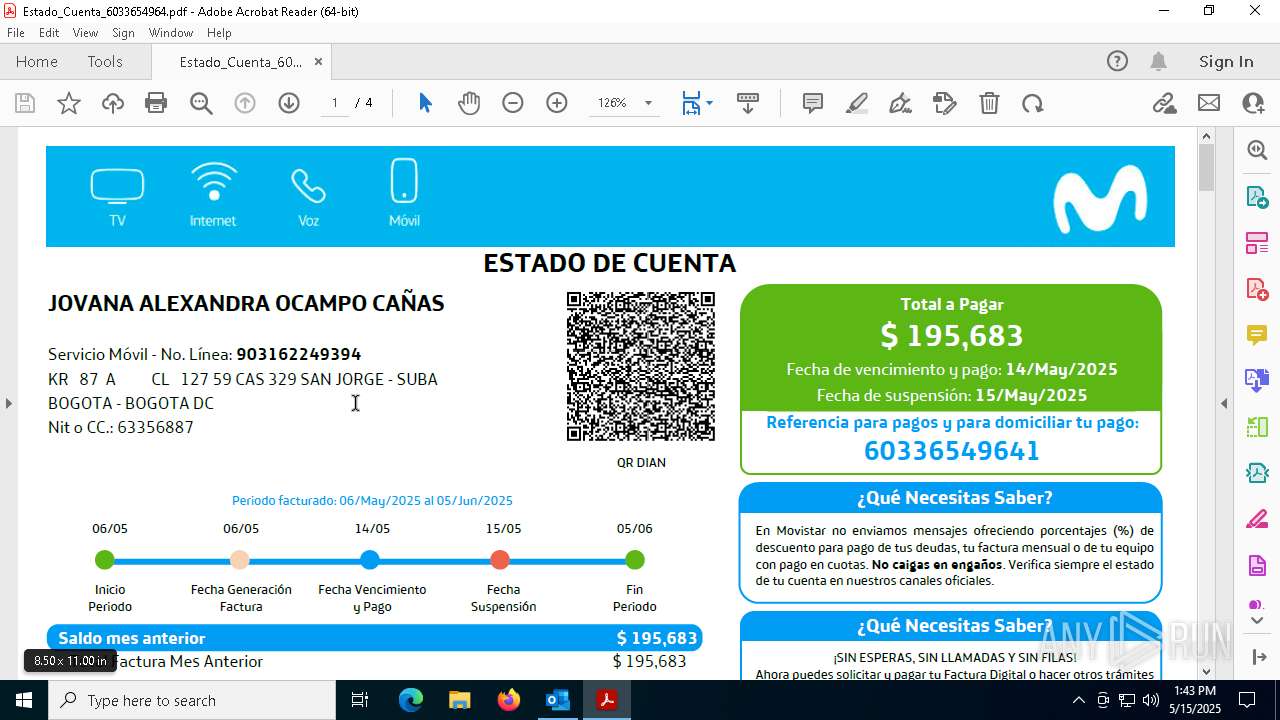Image resolution: width=1280 pixels, height=720 pixels.
Task: Zoom in with plus button
Action: tap(557, 103)
